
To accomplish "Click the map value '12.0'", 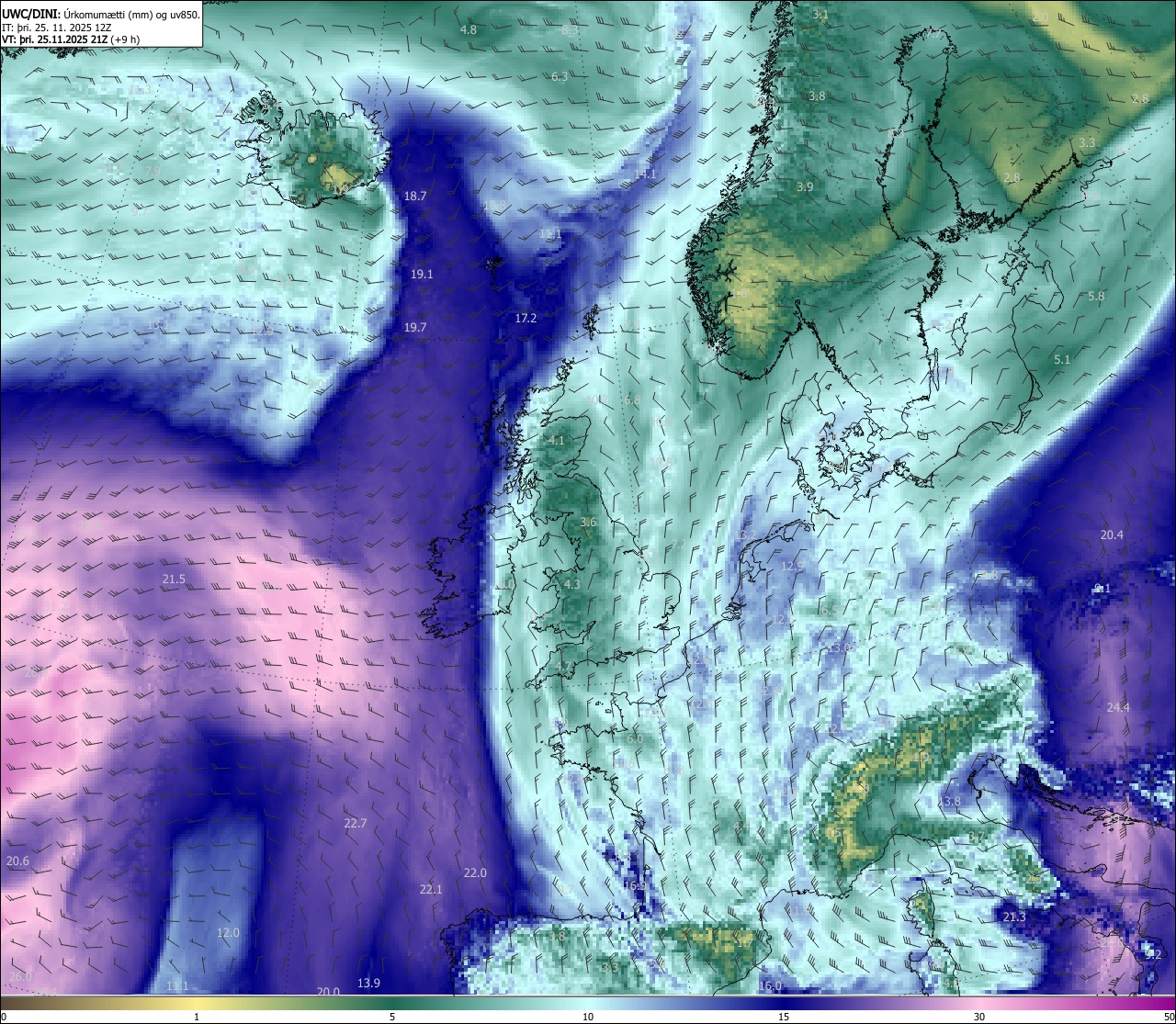I will click(228, 932).
